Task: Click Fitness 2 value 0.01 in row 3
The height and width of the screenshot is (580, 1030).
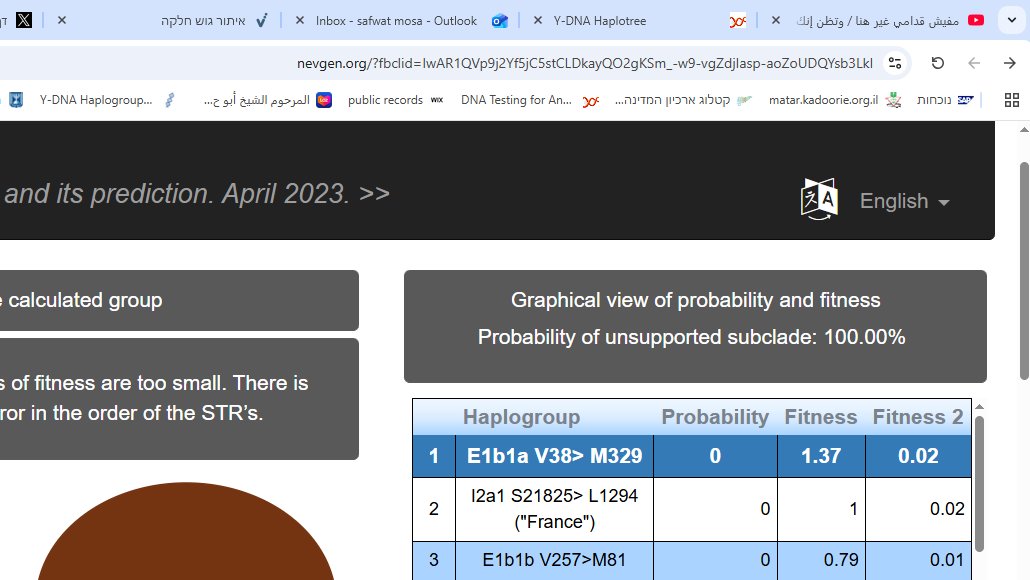Action: (x=947, y=560)
